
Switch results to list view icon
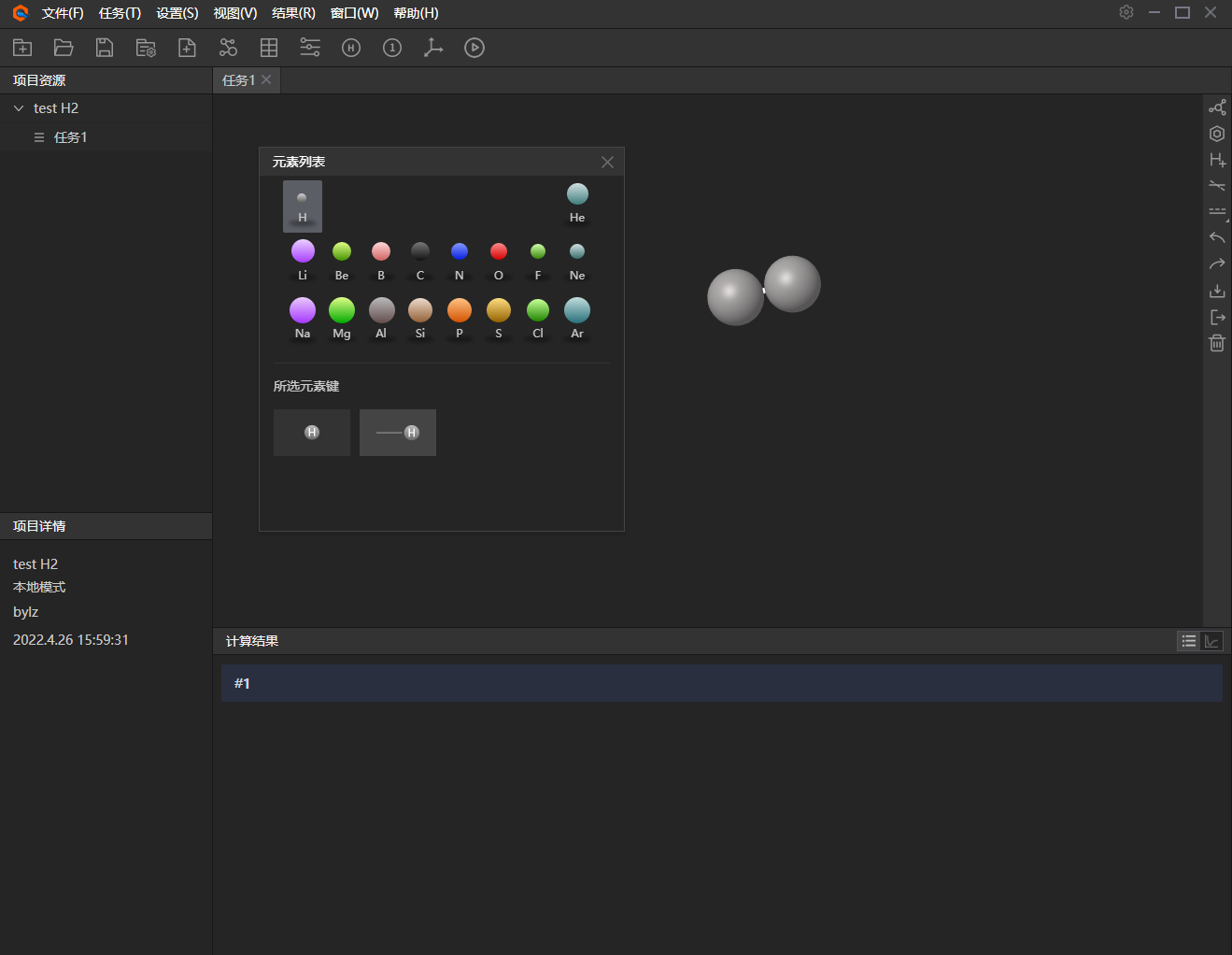pos(1189,641)
